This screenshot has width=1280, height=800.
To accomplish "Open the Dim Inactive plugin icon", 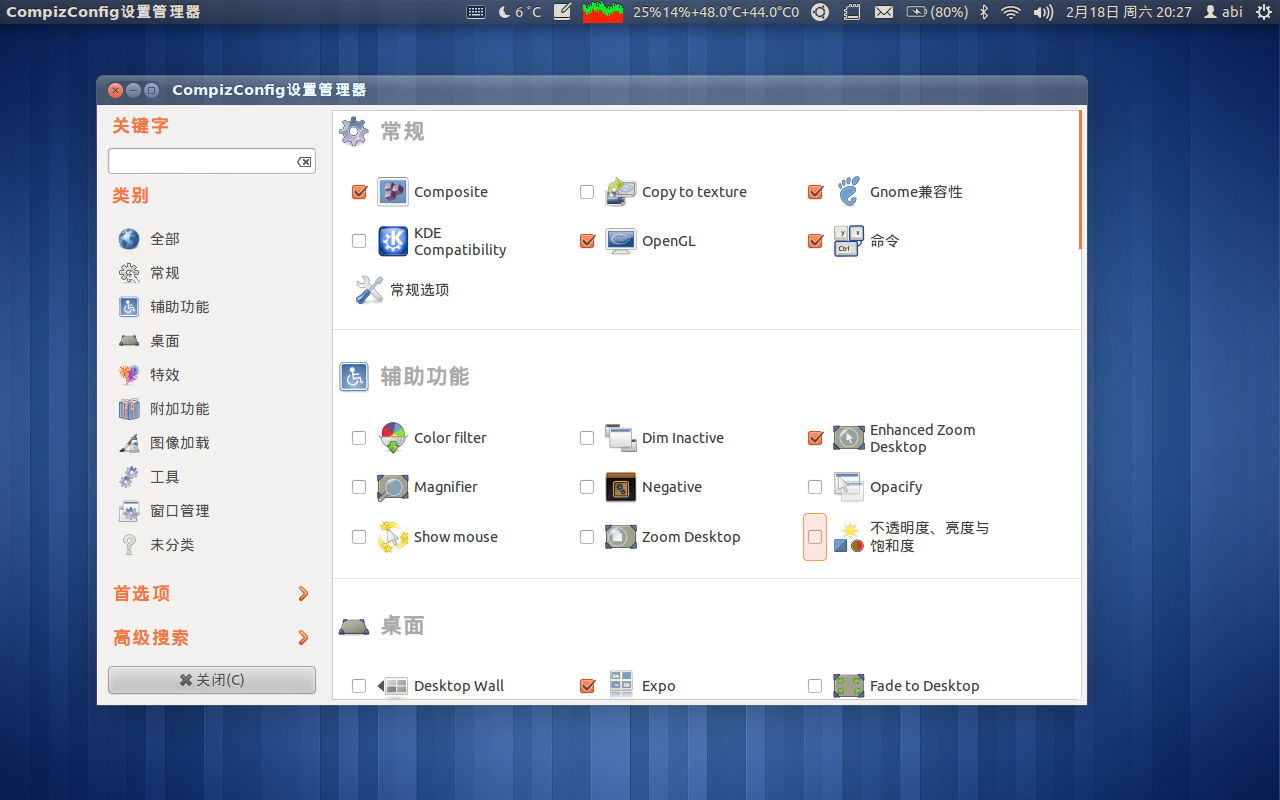I will pos(621,438).
